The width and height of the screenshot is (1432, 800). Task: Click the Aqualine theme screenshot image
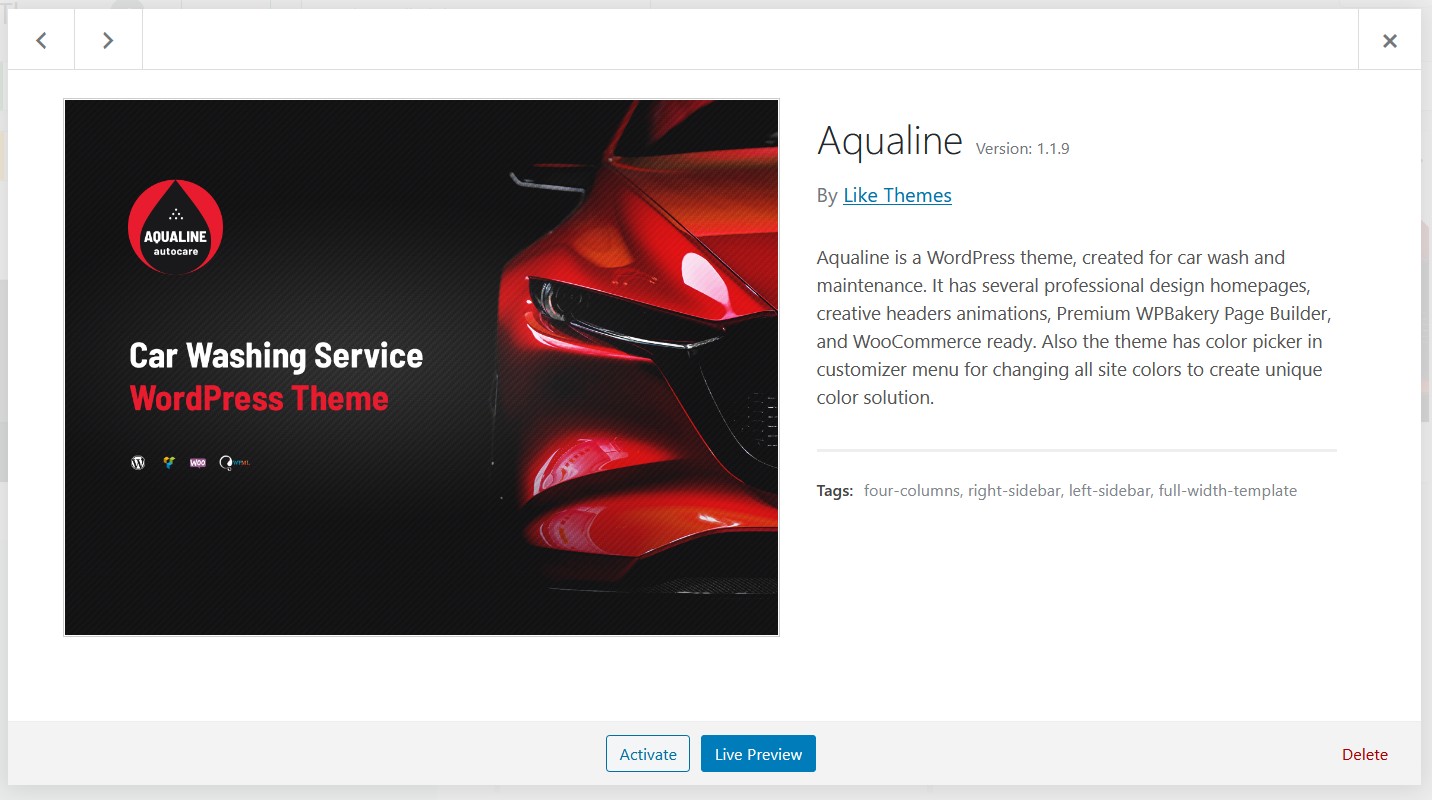421,367
